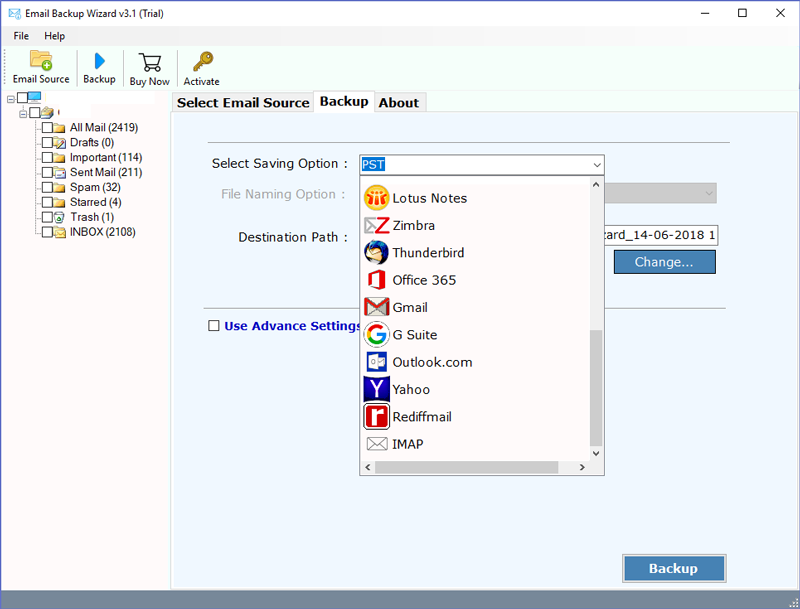Select the Starred (4) folder label

pyautogui.click(x=96, y=202)
